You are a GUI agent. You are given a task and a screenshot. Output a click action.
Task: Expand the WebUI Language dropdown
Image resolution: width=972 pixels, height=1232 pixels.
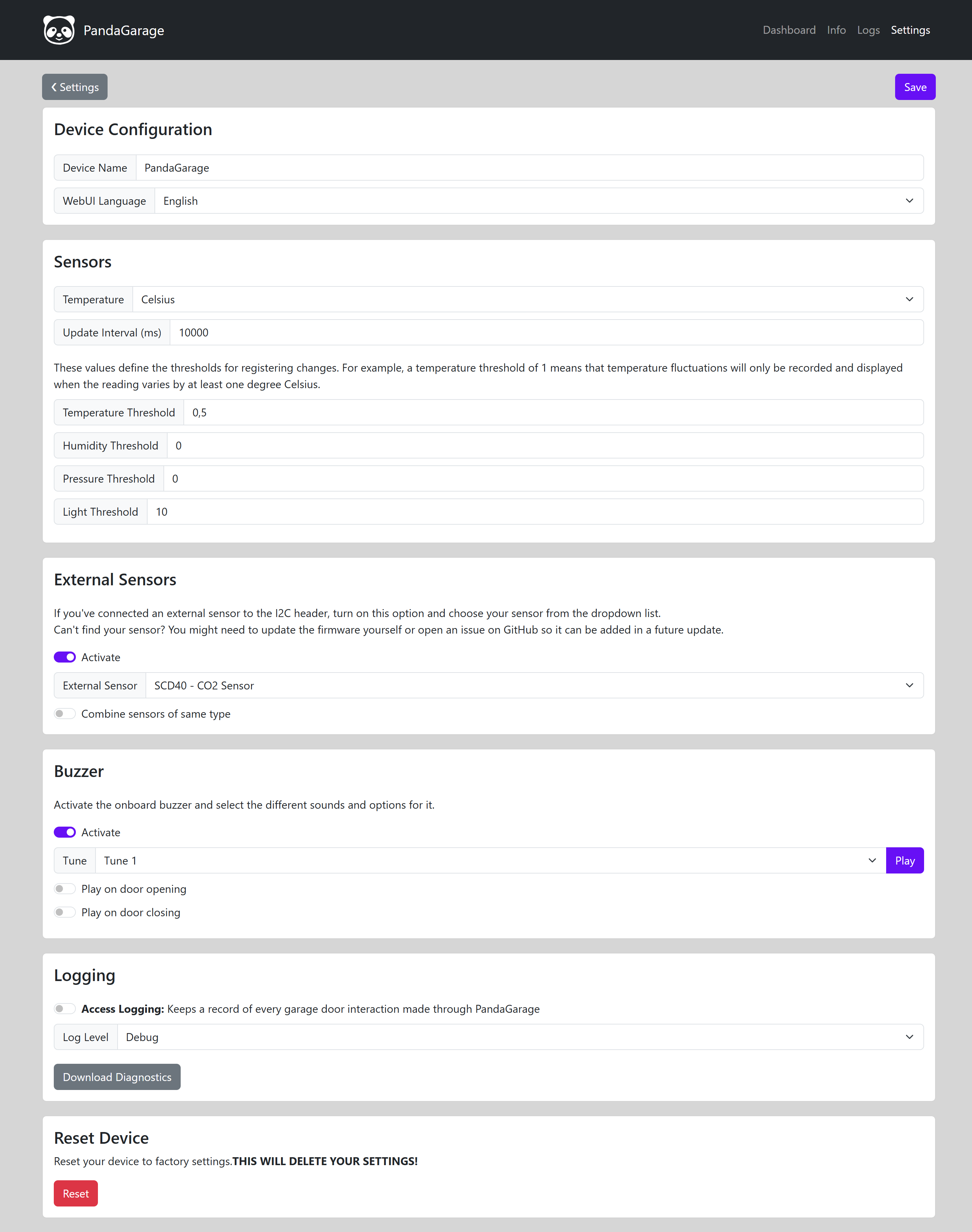click(538, 201)
